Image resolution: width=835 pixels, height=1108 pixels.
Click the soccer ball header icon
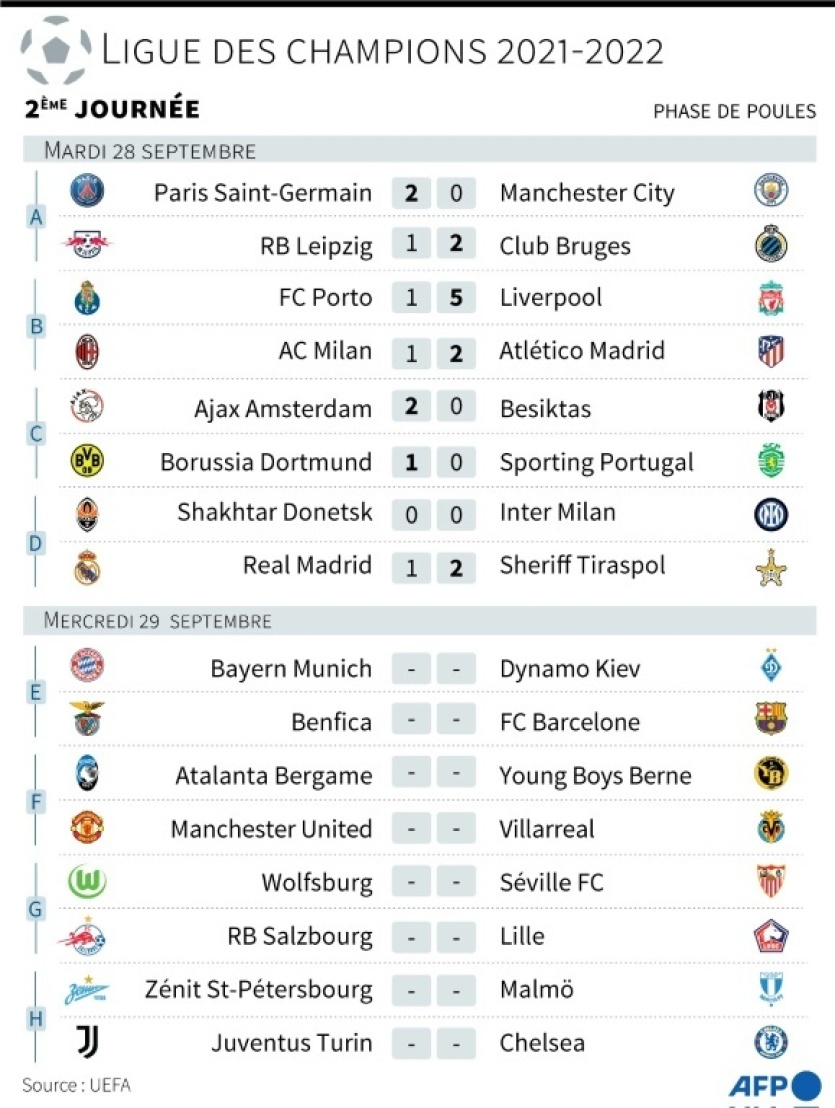pos(56,48)
